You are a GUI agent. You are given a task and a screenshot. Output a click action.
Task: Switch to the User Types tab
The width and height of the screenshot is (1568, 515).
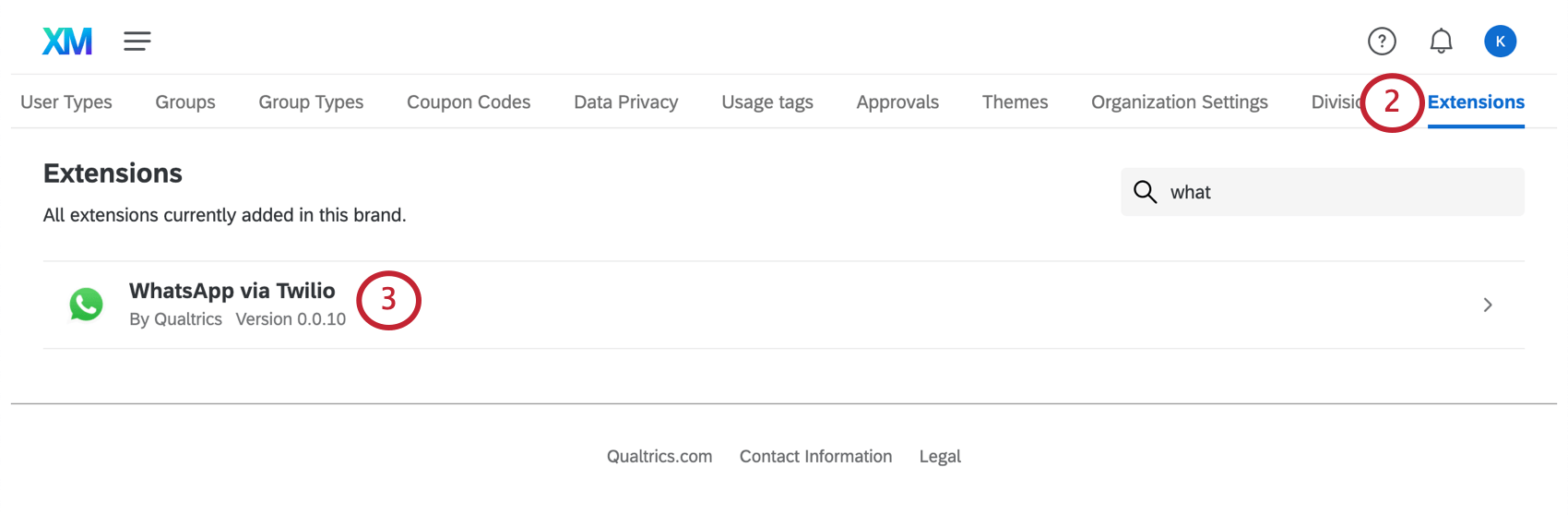click(x=66, y=102)
